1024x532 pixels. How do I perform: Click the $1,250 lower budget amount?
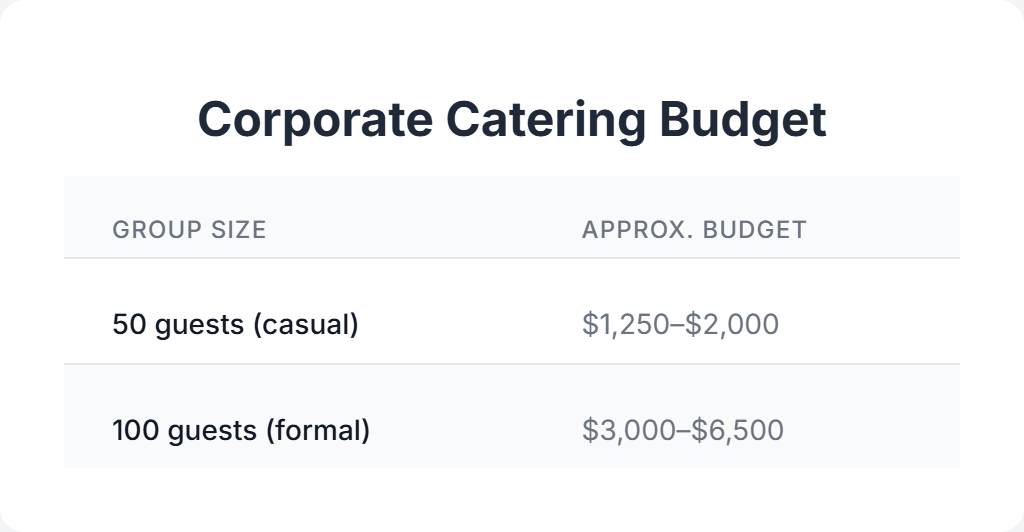(624, 325)
